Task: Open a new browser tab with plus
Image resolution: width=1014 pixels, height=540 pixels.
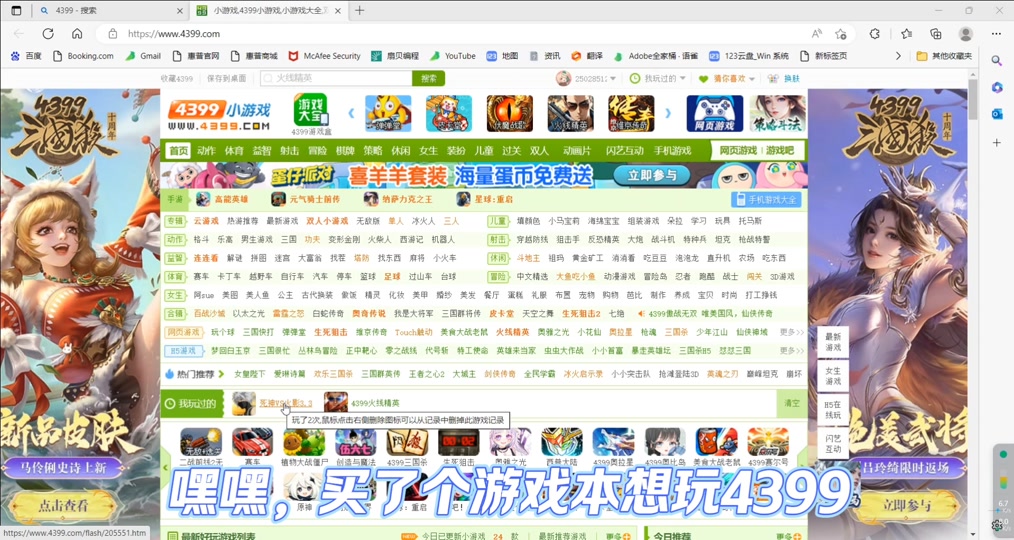Action: point(360,10)
